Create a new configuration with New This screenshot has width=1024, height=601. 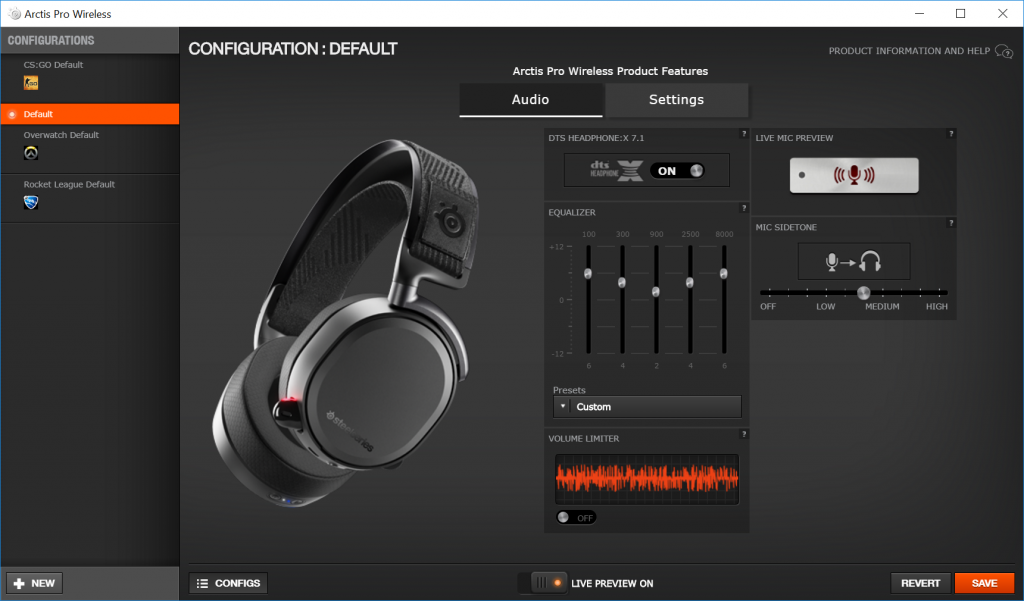click(x=35, y=583)
